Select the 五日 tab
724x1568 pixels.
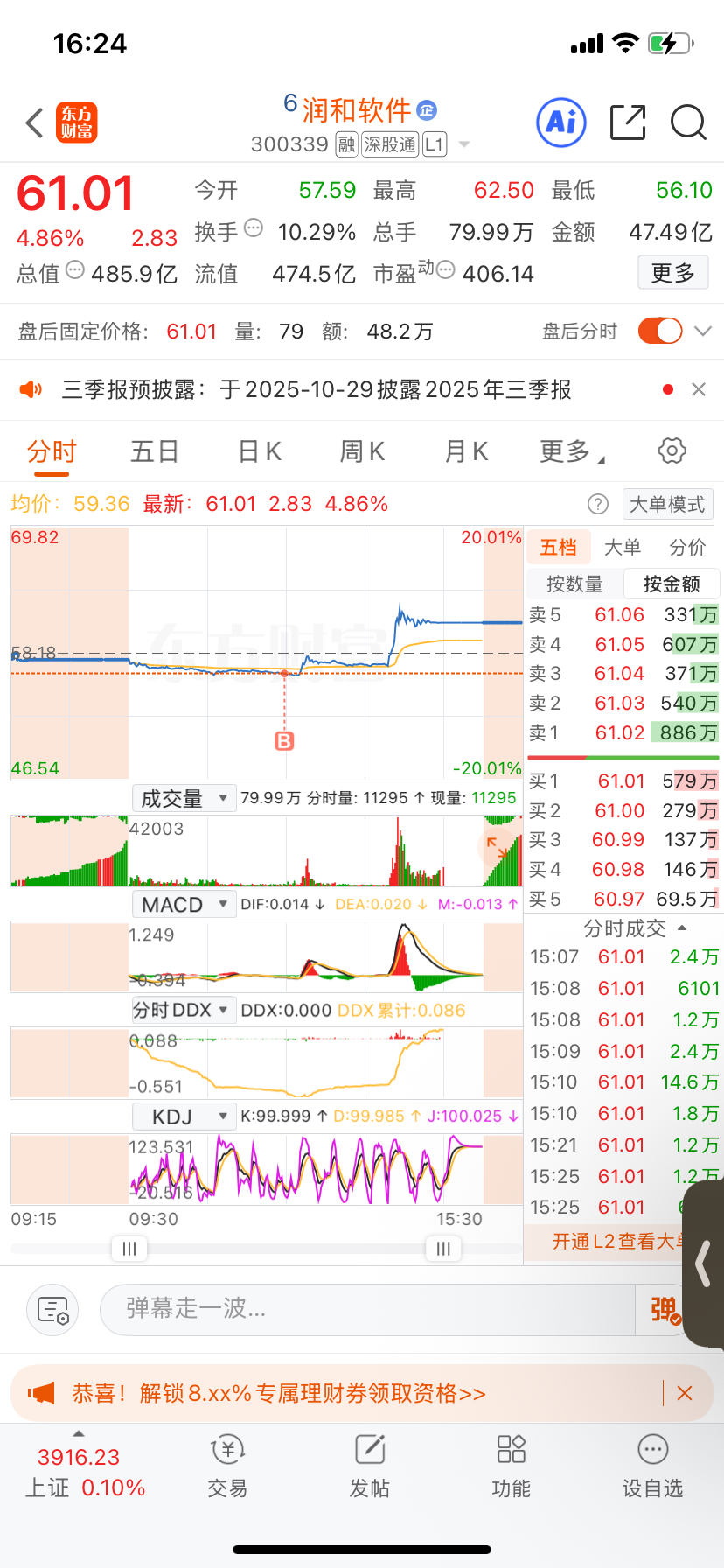155,451
